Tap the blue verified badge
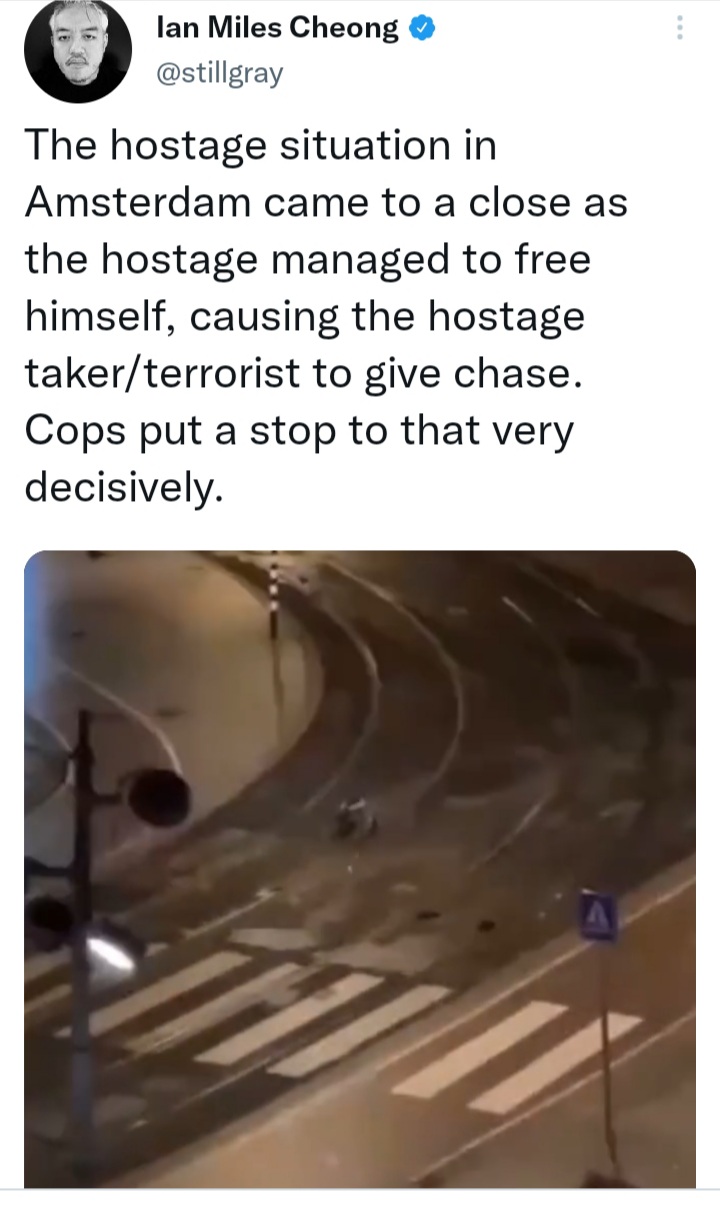 click(x=421, y=29)
